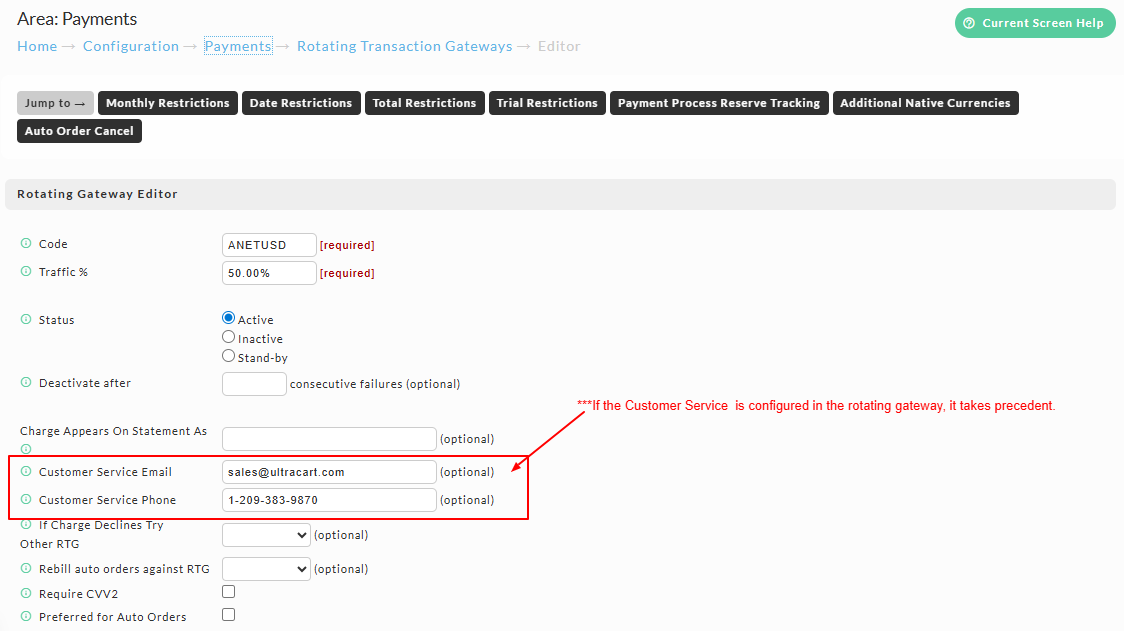Jump to Date Restrictions section
This screenshot has height=631, width=1124.
pyautogui.click(x=301, y=103)
